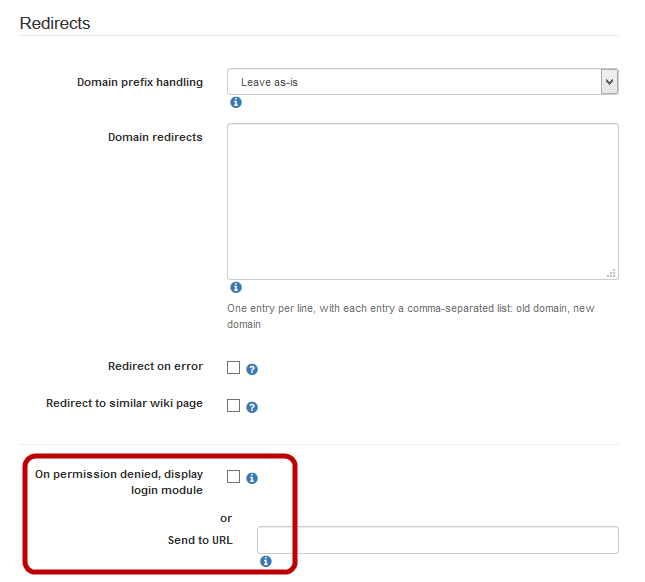Click info icon below Send to URL field
The image size is (645, 582).
pyautogui.click(x=265, y=562)
